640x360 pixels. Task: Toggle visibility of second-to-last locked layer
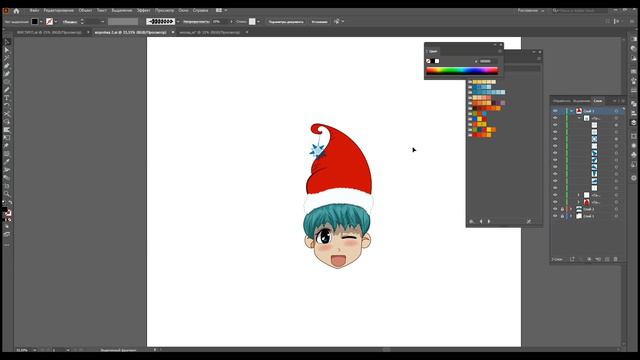[555, 209]
